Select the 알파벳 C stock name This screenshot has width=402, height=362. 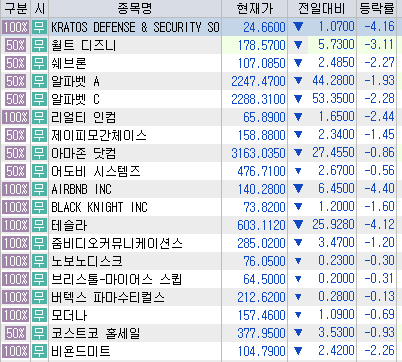75,99
